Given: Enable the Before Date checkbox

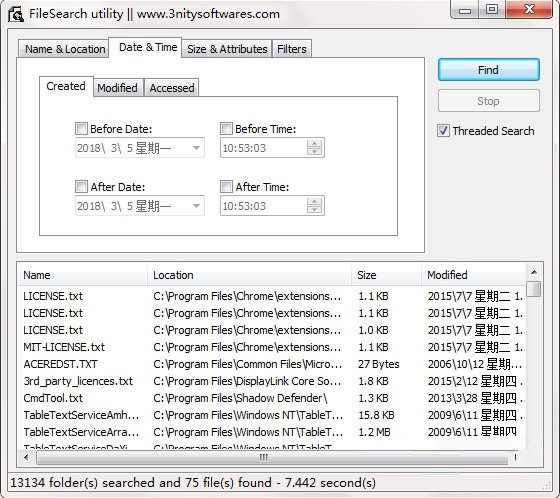Looking at the screenshot, I should point(81,128).
